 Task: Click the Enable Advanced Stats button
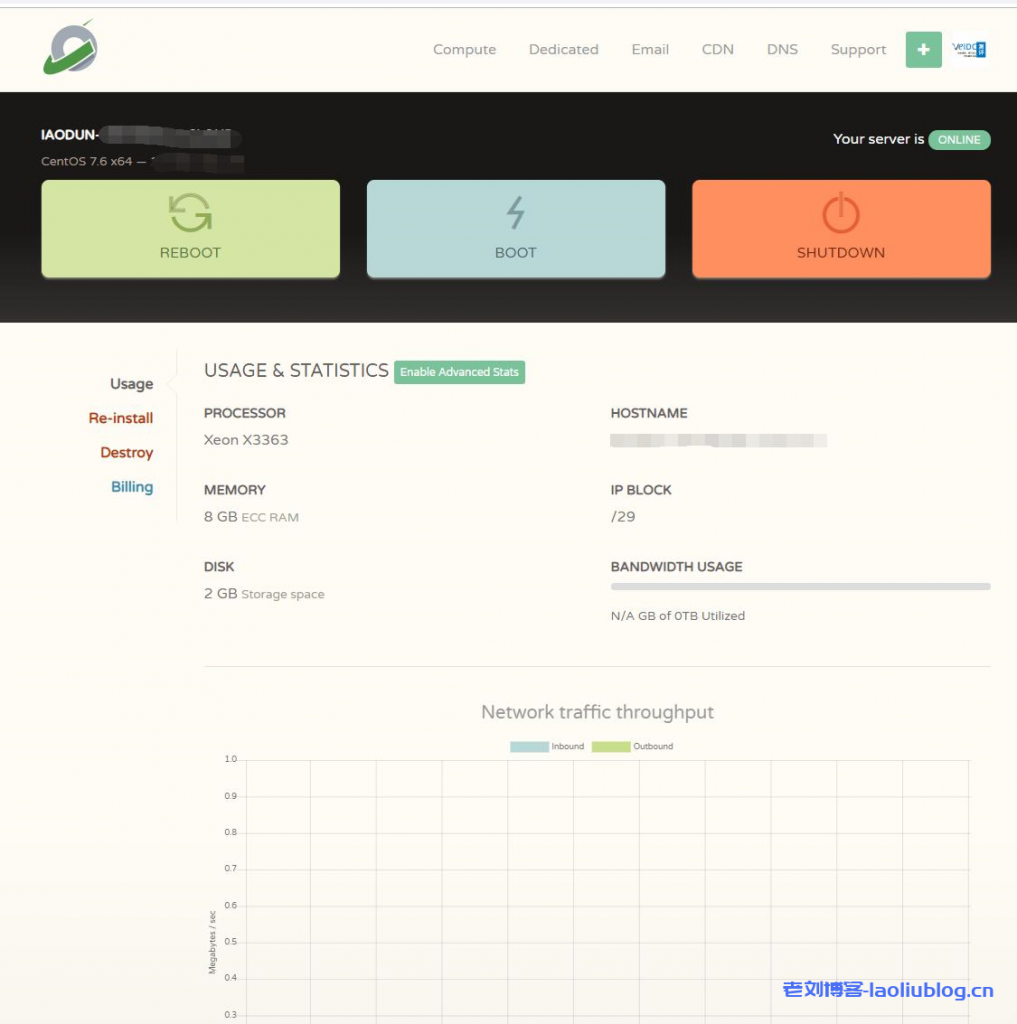pyautogui.click(x=459, y=372)
